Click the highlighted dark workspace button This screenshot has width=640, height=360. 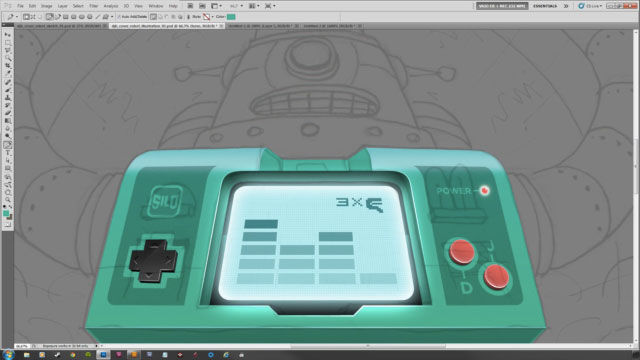pos(502,6)
